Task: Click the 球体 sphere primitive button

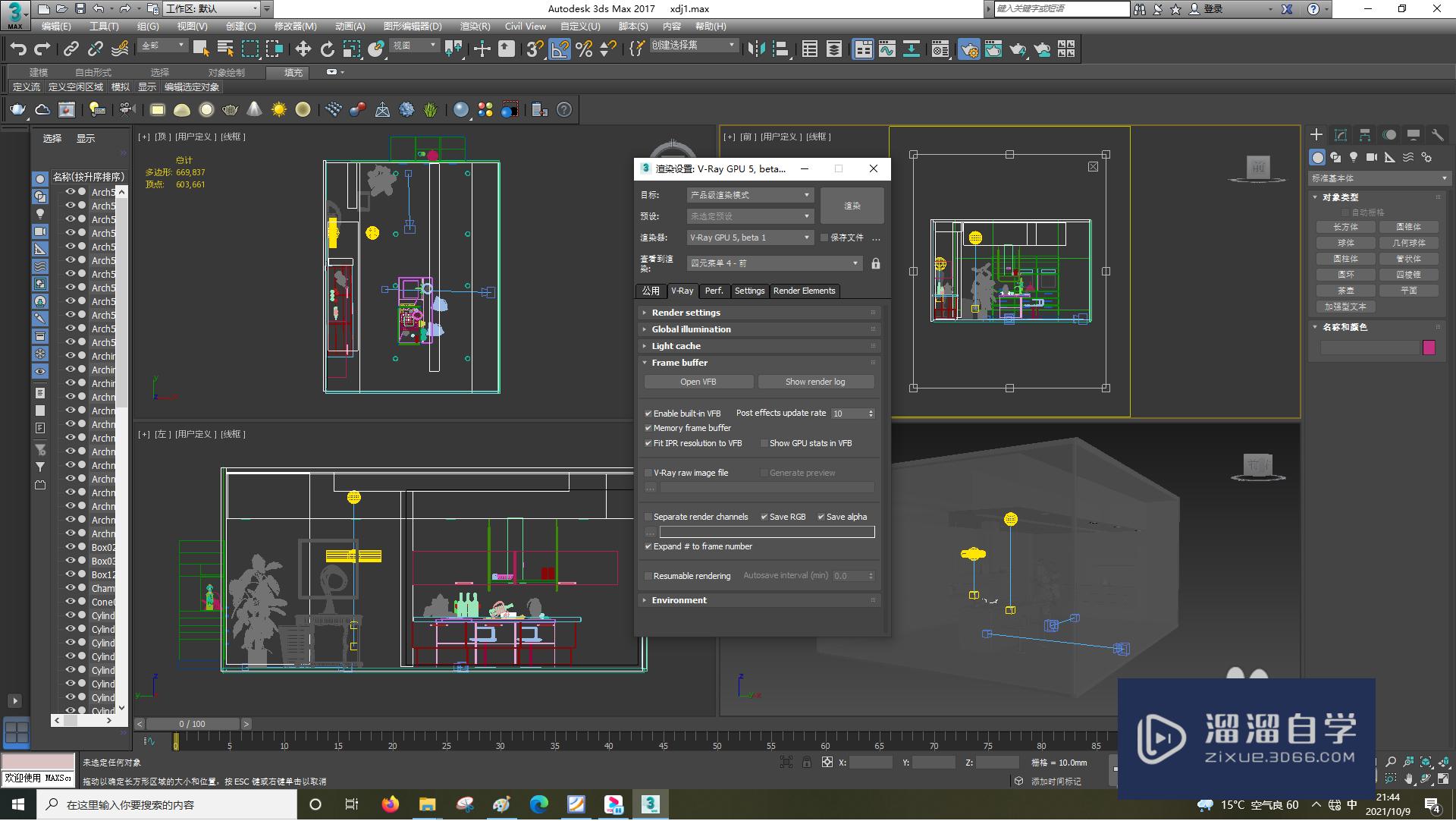Action: click(1345, 243)
